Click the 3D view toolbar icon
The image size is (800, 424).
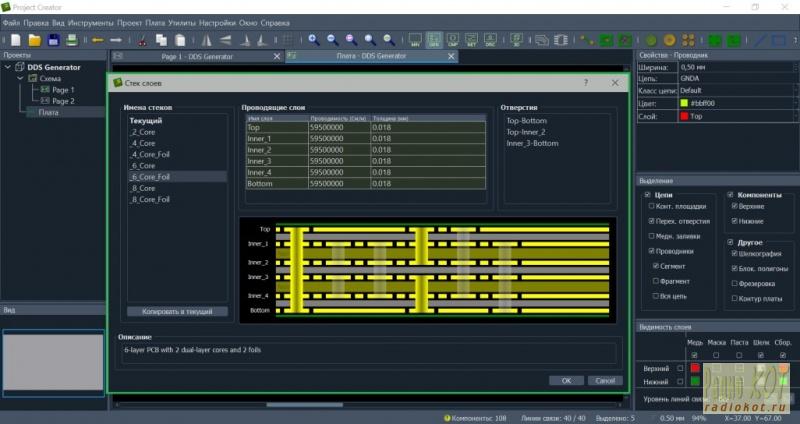pyautogui.click(x=518, y=41)
